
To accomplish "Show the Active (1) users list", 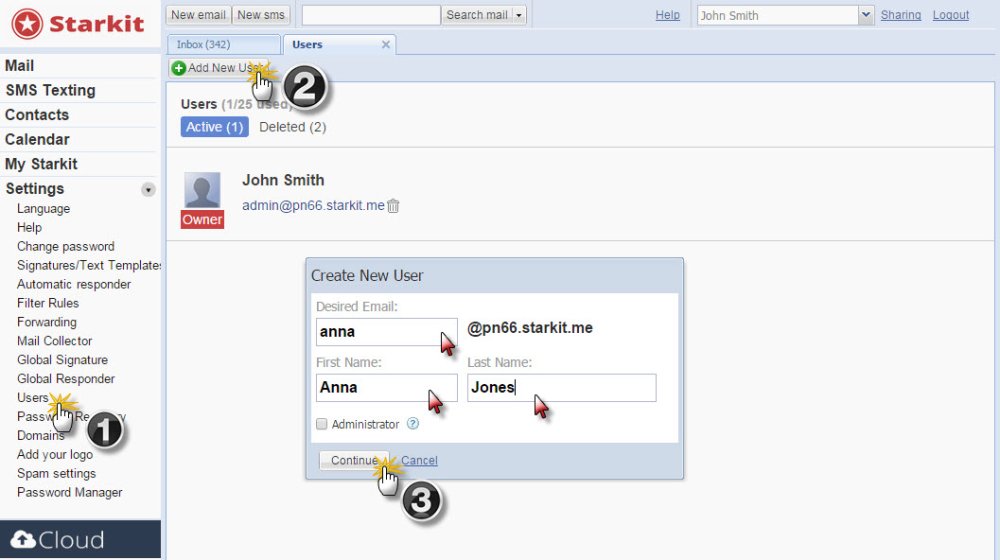I will tap(214, 127).
